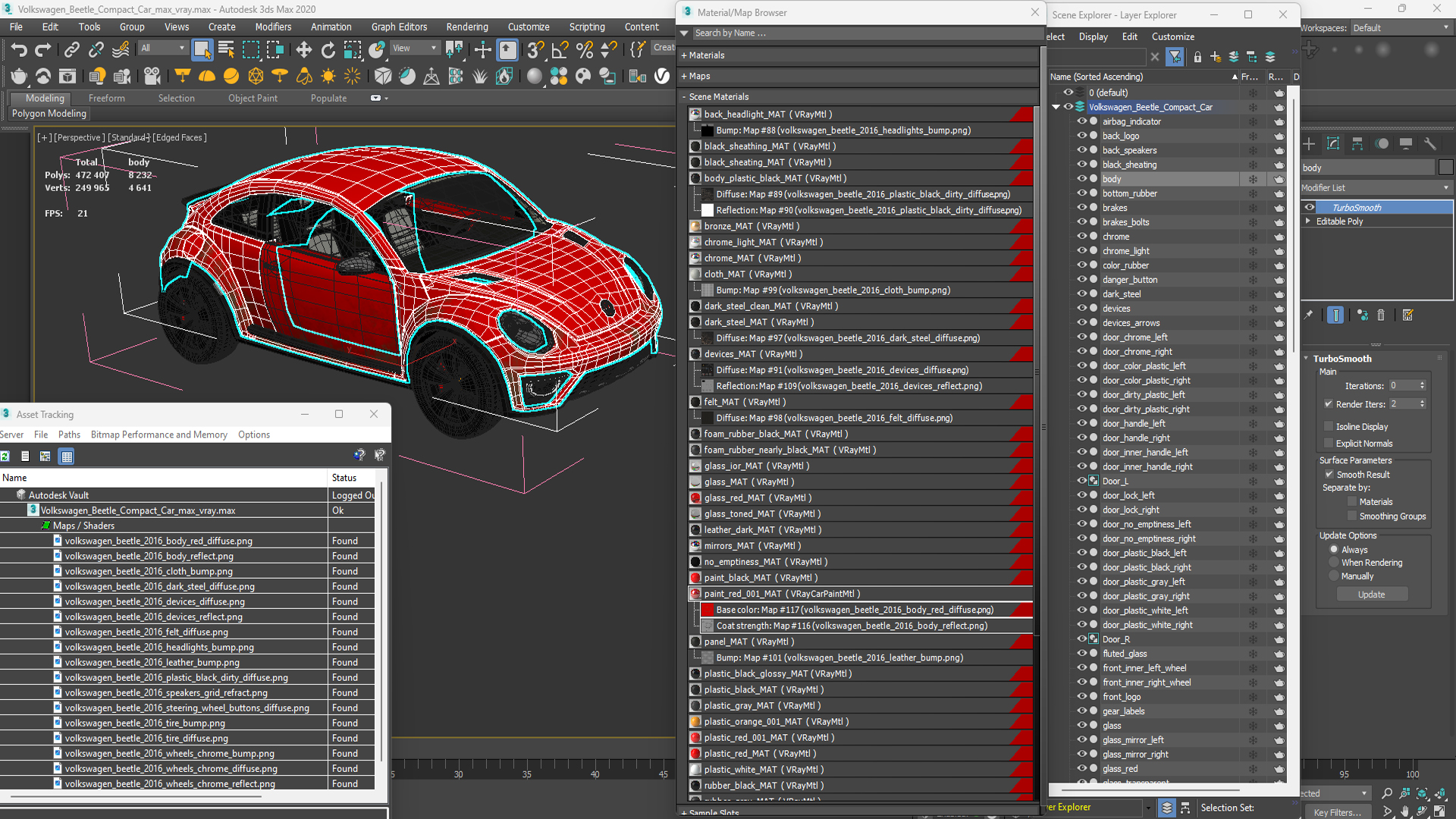Toggle the Smooth Result checkbox
Image resolution: width=1456 pixels, height=819 pixels.
(x=1329, y=475)
